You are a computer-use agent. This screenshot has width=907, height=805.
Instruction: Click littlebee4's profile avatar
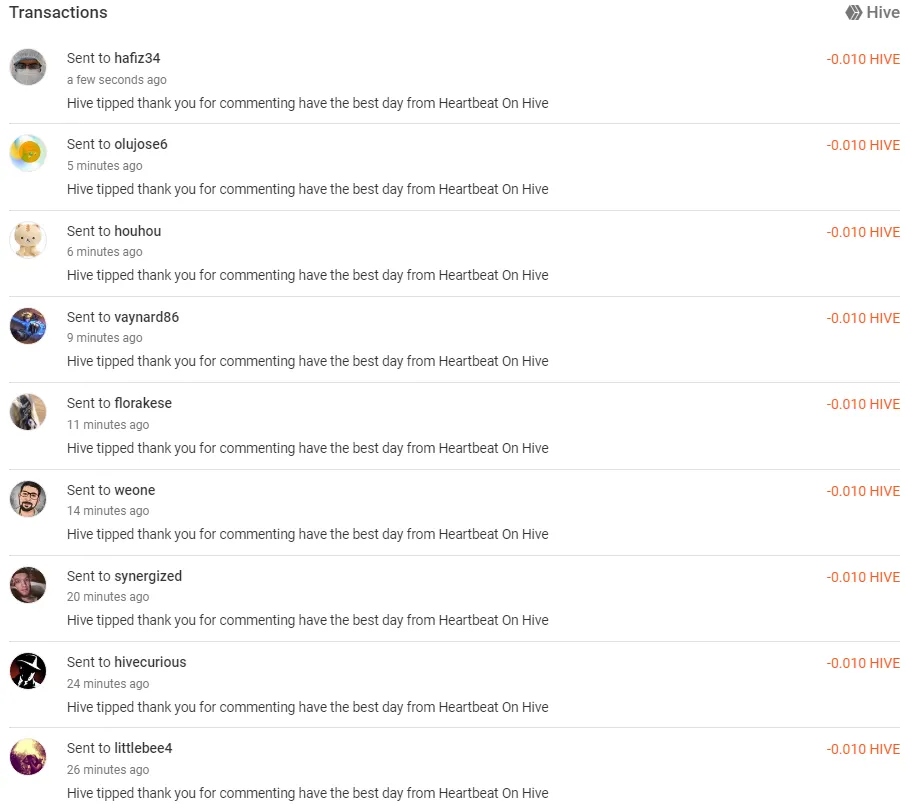(x=28, y=757)
